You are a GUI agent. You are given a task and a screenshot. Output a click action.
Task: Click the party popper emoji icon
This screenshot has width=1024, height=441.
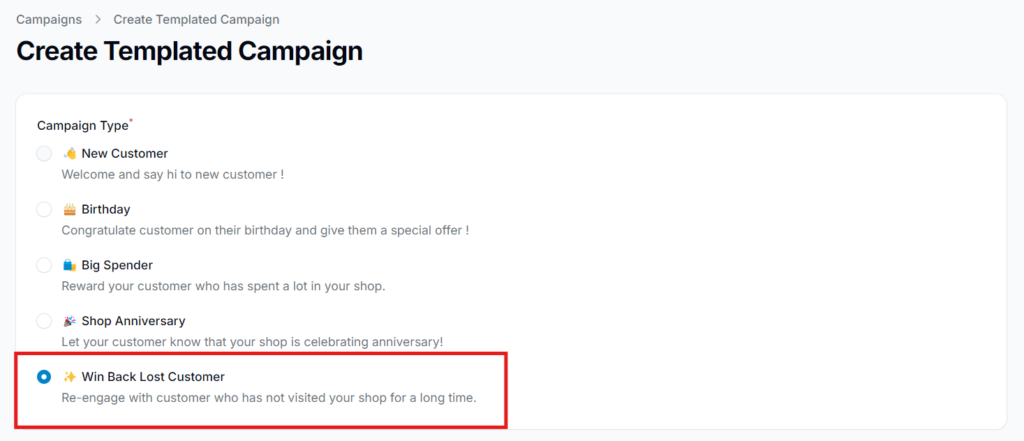(x=69, y=321)
